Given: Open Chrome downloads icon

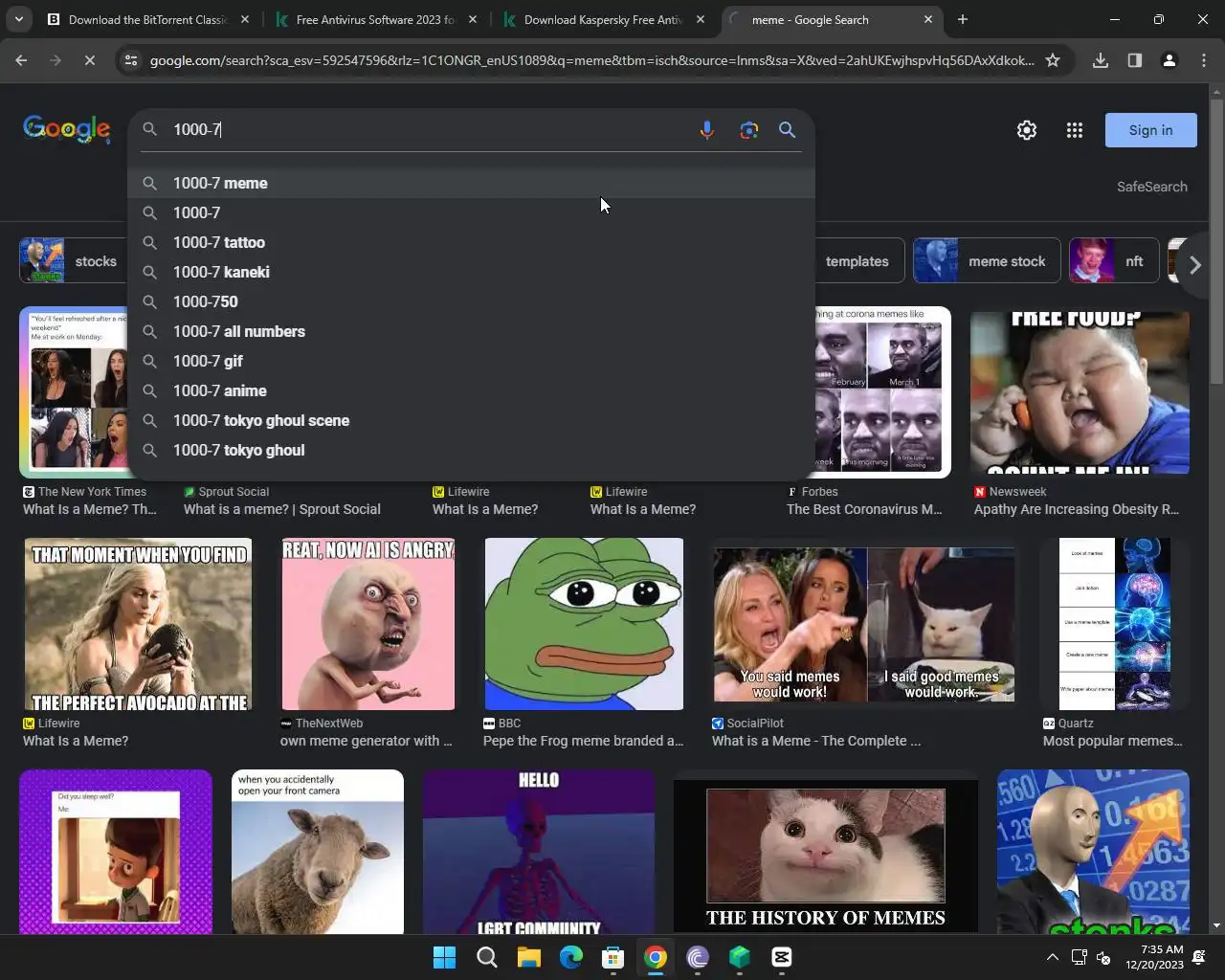Looking at the screenshot, I should 1101,60.
